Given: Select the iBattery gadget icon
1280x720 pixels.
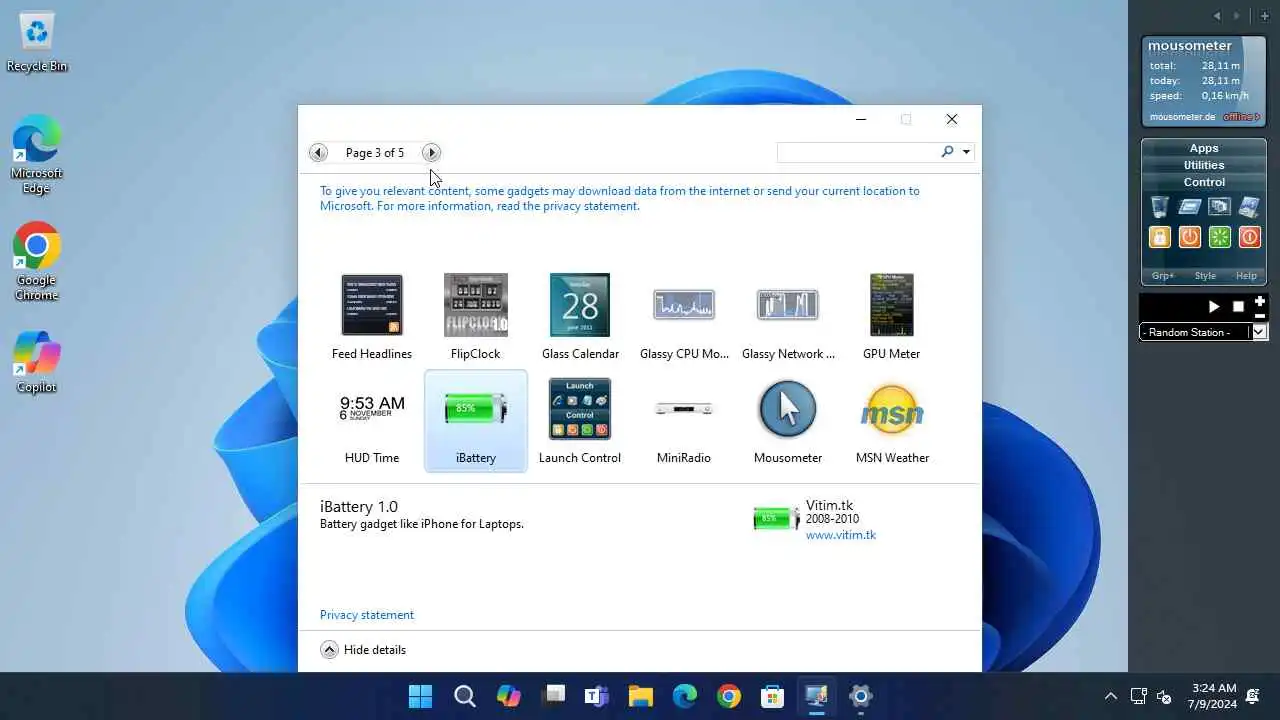Looking at the screenshot, I should (x=476, y=409).
